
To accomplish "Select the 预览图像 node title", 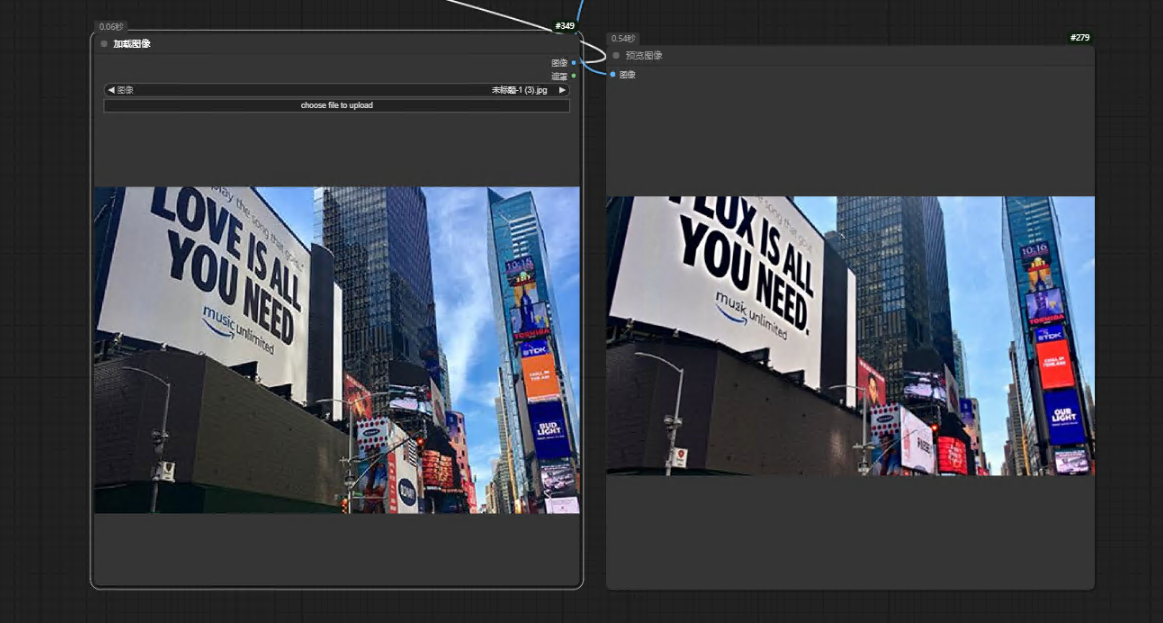I will point(644,56).
